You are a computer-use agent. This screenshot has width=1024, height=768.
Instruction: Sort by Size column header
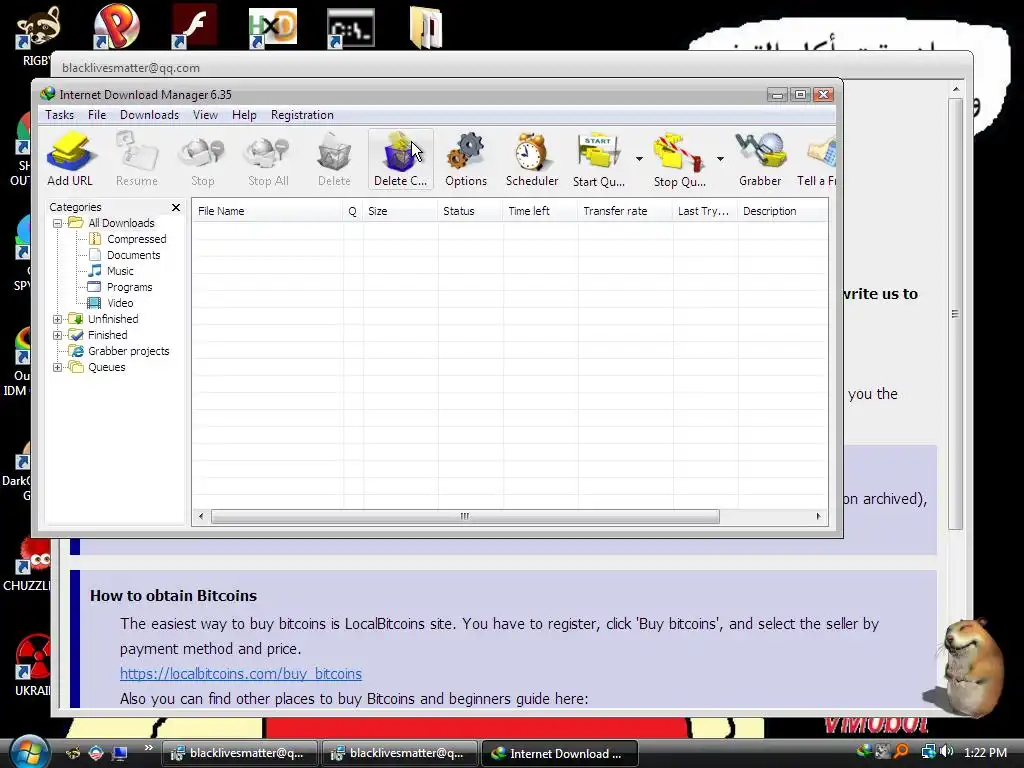point(400,211)
